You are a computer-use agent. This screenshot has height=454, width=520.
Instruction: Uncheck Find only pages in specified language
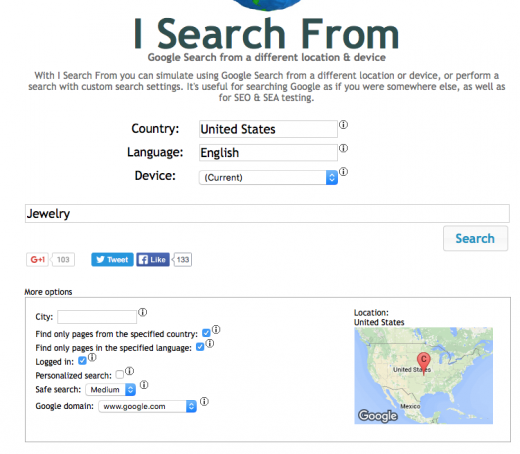(200, 347)
